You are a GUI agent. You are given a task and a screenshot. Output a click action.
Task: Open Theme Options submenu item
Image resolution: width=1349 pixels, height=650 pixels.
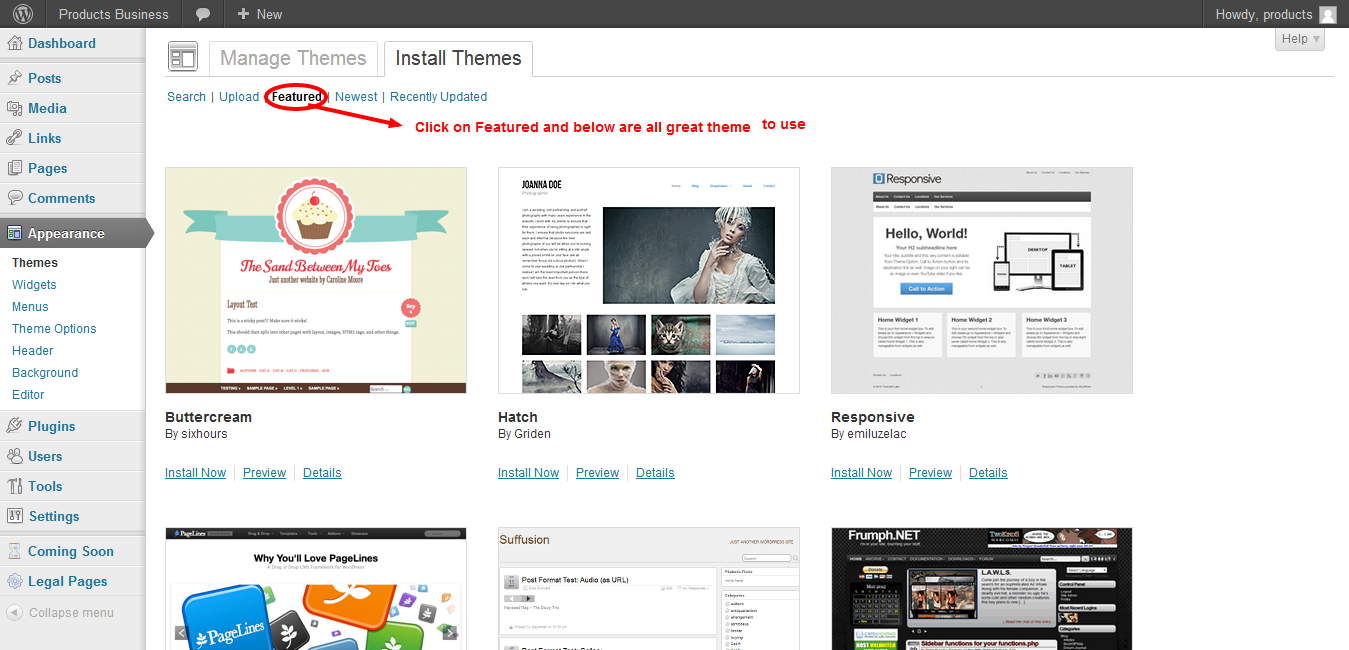pos(54,329)
